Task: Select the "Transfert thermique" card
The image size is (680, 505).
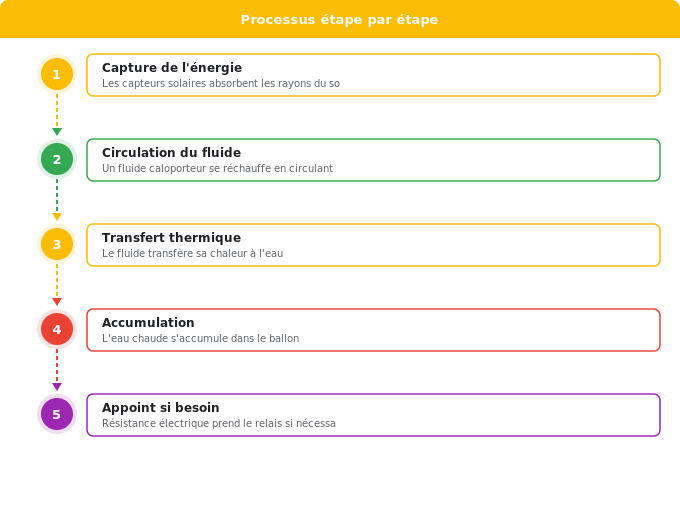Action: pyautogui.click(x=373, y=245)
